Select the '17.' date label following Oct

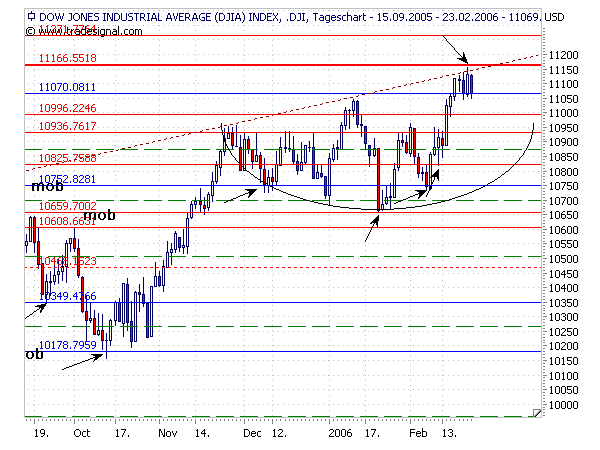point(122,434)
